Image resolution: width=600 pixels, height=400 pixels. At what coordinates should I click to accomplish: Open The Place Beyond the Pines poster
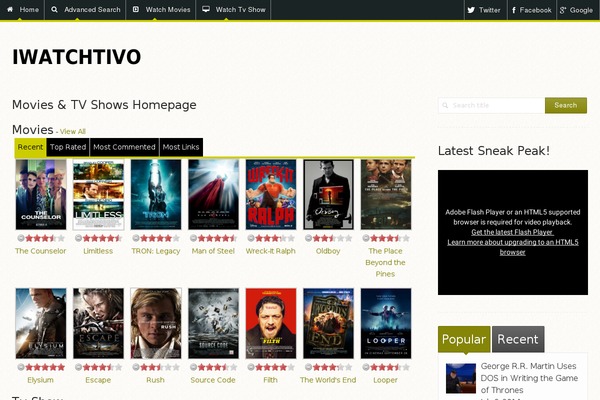pyautogui.click(x=386, y=194)
